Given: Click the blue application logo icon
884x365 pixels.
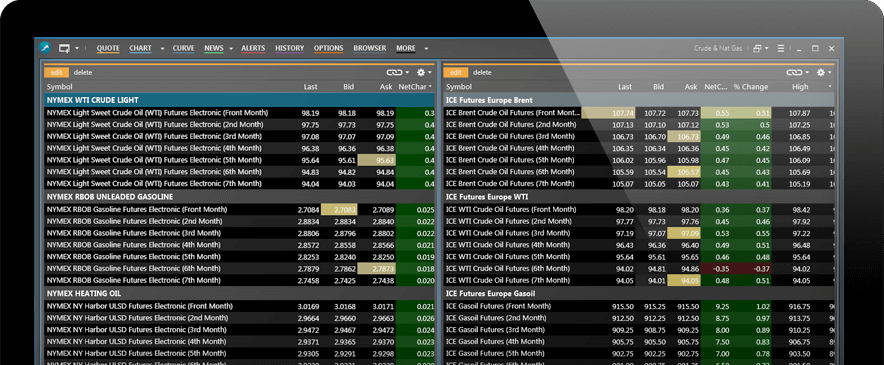Looking at the screenshot, I should (45, 48).
